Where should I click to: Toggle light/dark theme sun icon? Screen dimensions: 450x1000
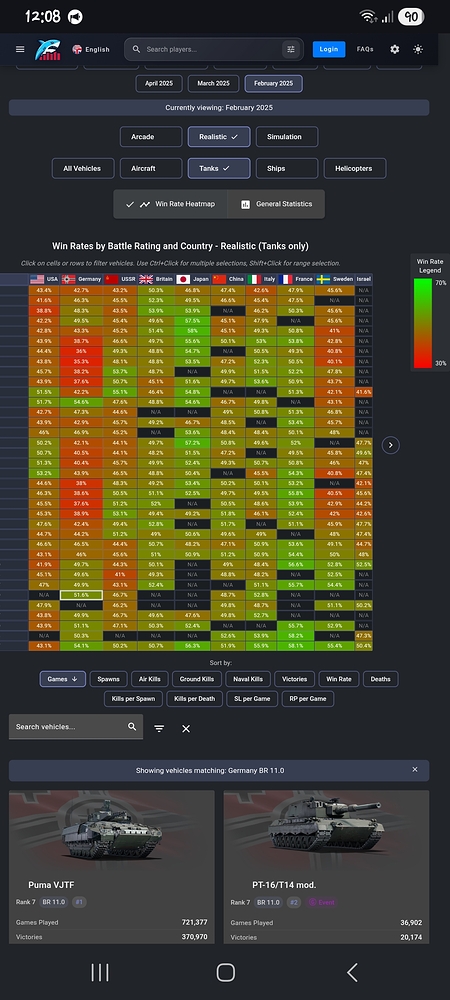[x=418, y=49]
